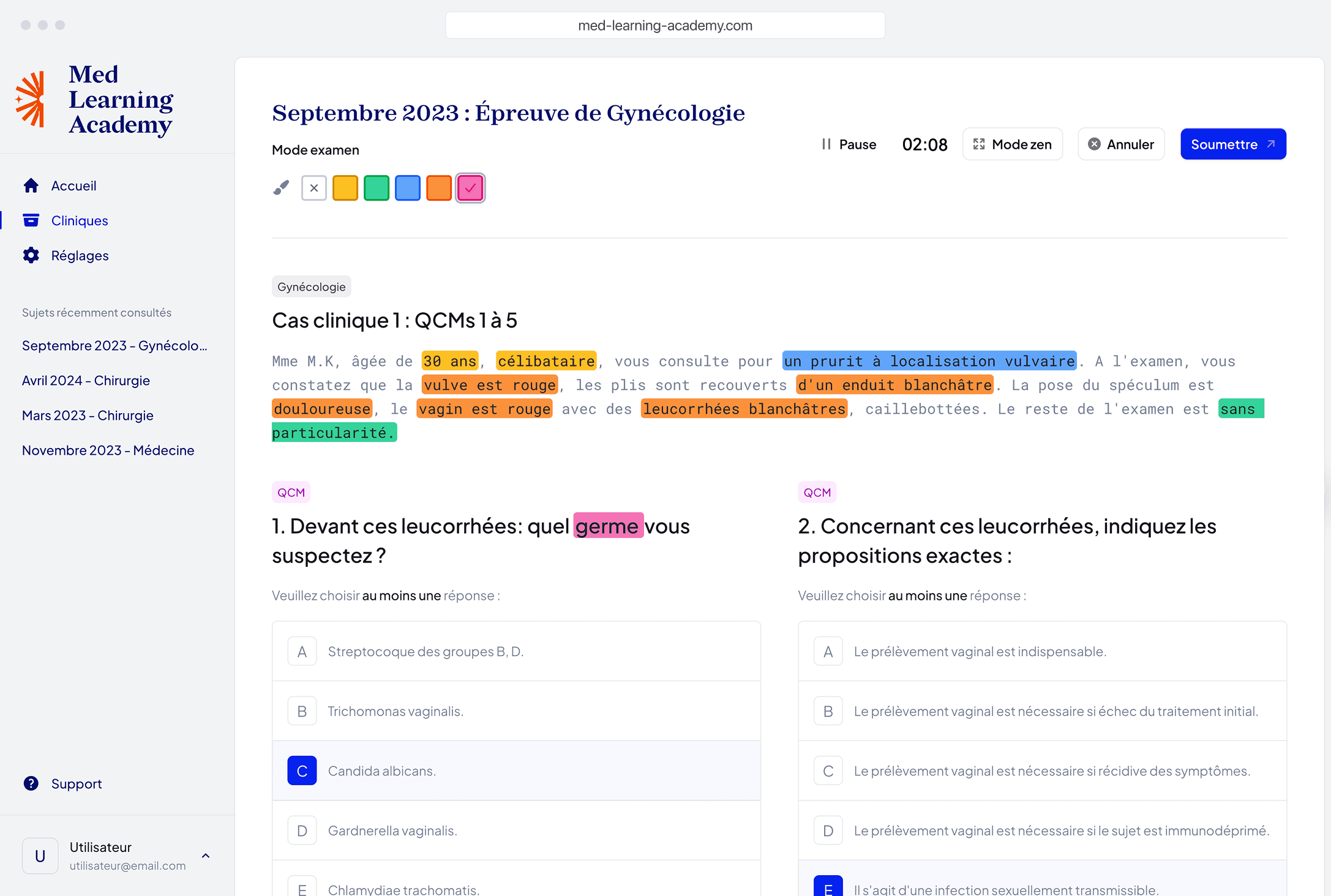Open the Gynécologie tag
1331x896 pixels.
tap(311, 286)
